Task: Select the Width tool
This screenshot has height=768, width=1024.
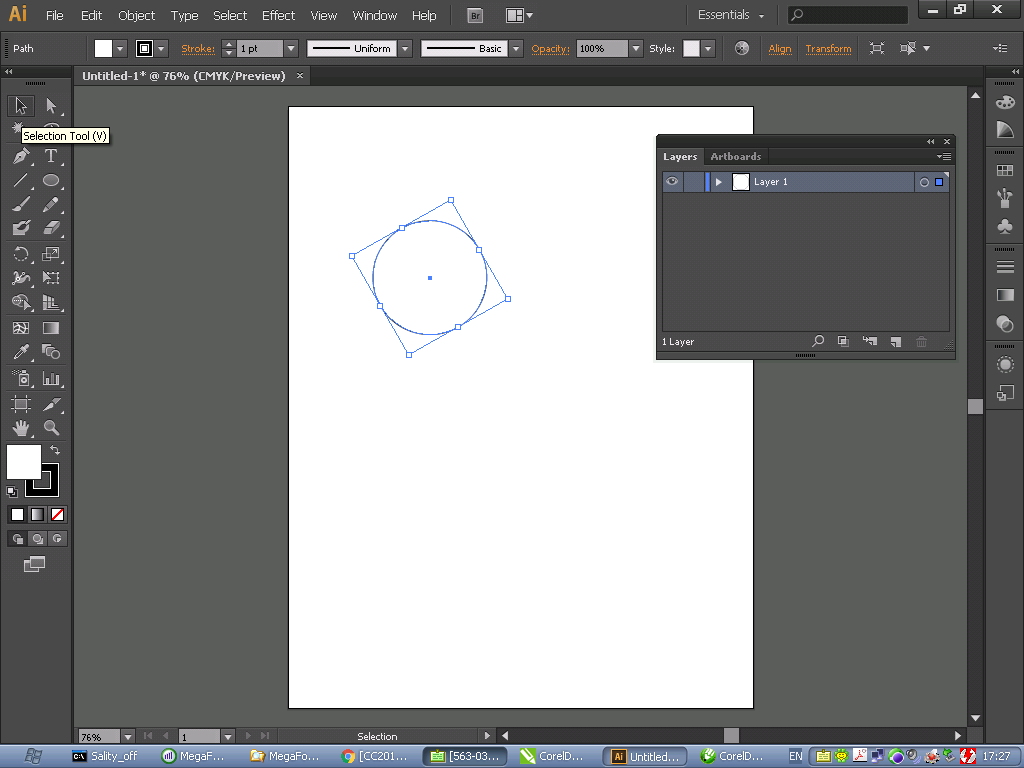Action: click(21, 278)
